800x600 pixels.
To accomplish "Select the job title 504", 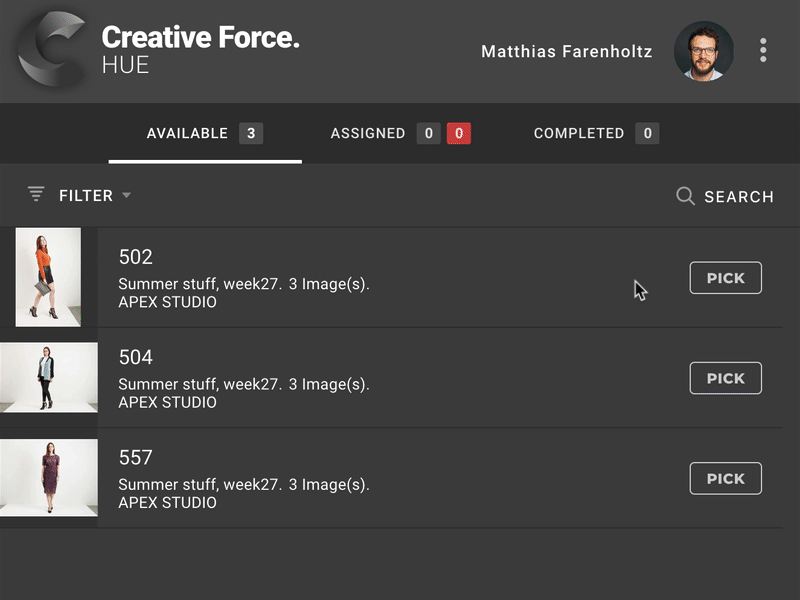I will click(136, 357).
